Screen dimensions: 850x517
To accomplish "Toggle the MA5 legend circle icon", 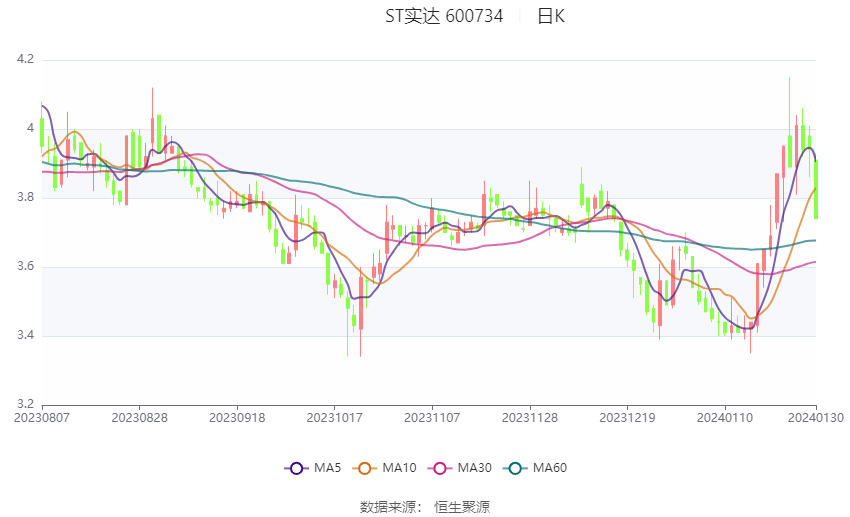I will (296, 468).
